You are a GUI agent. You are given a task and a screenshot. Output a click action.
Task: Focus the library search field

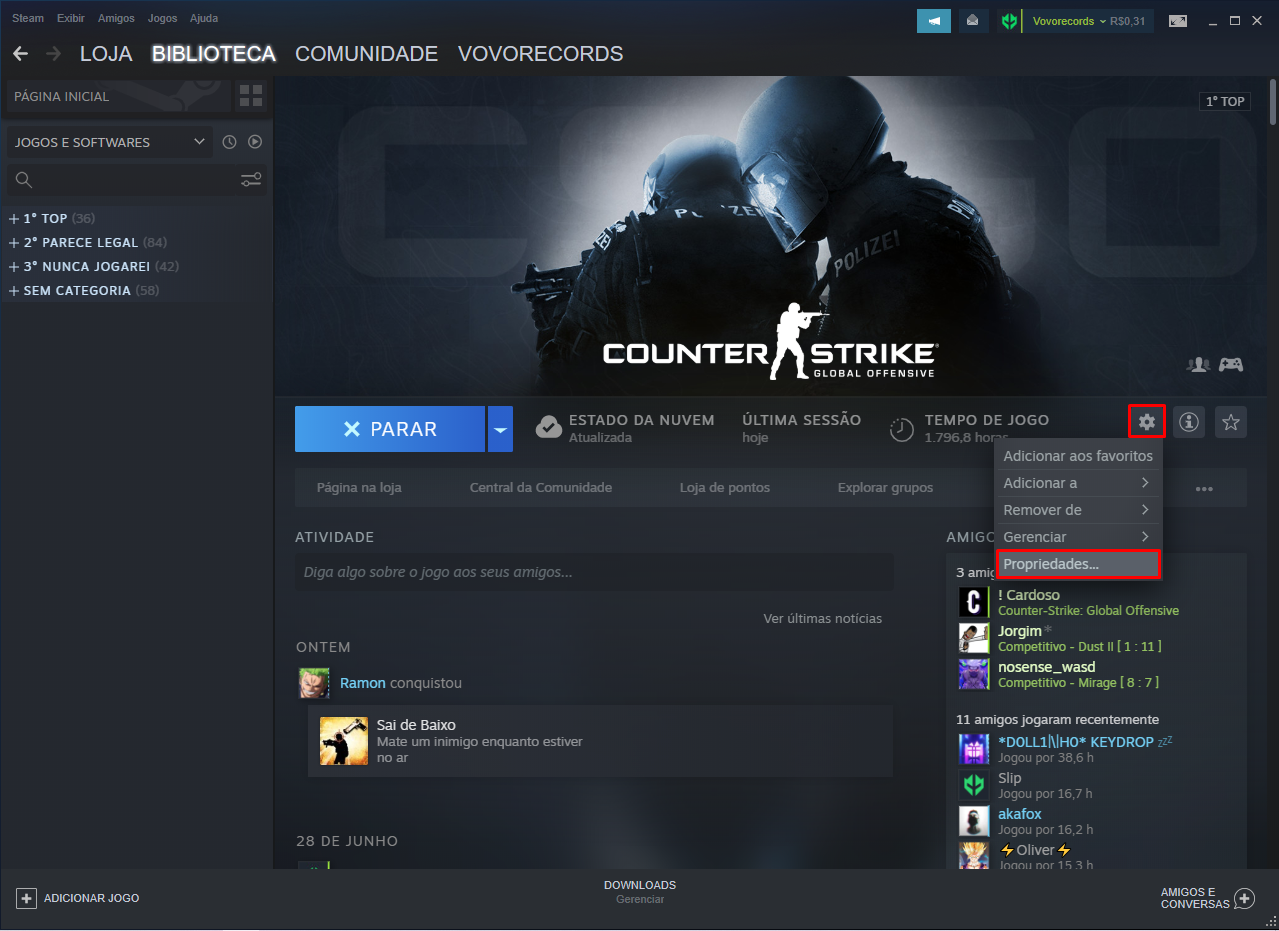pos(137,180)
